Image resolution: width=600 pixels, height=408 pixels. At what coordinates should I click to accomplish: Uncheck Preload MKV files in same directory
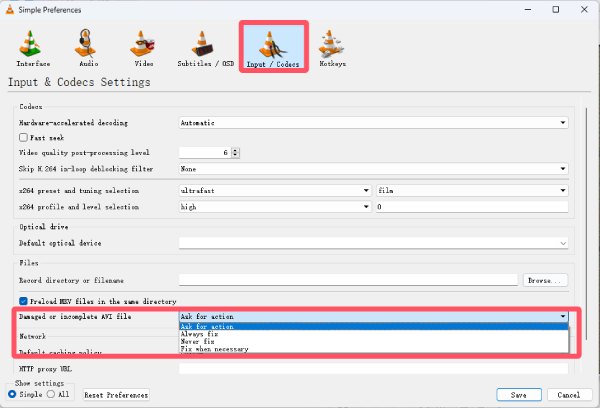coord(23,301)
